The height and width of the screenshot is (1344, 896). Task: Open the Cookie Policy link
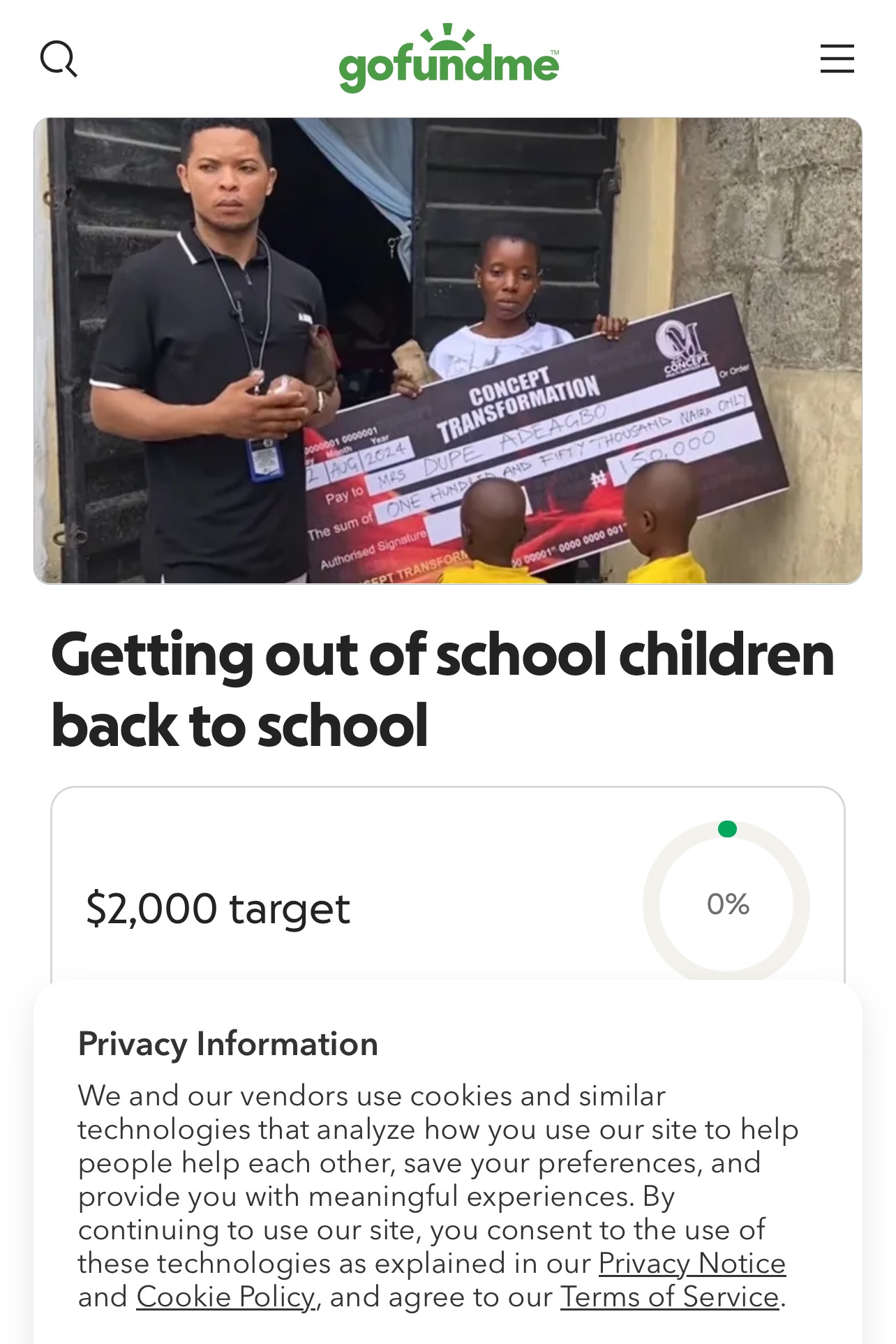point(225,1297)
